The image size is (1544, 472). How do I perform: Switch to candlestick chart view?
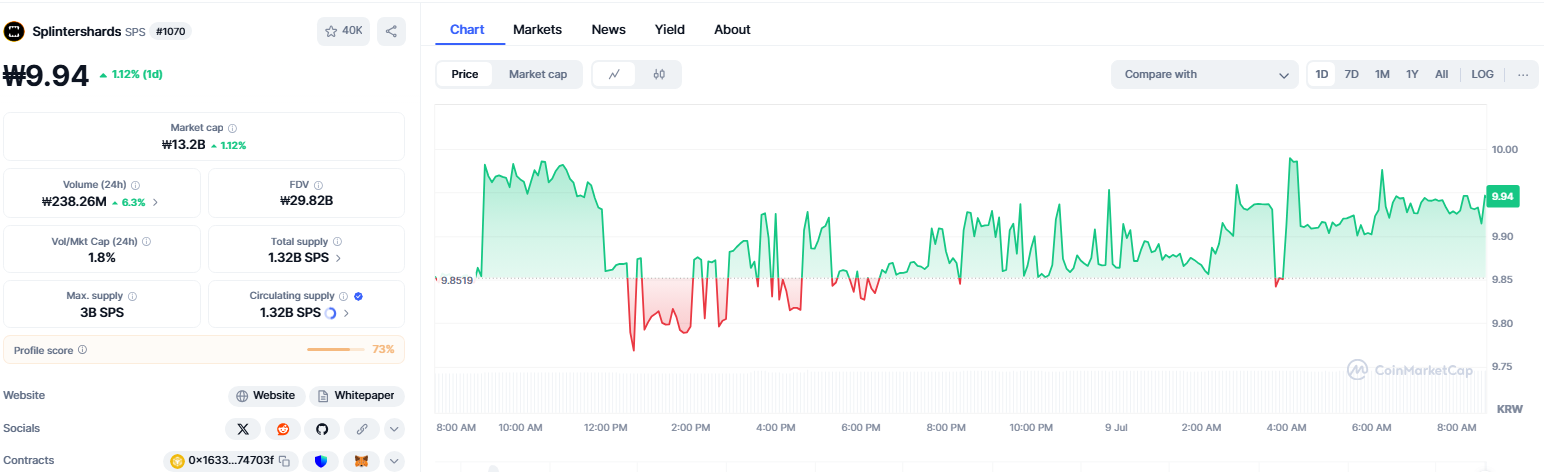tap(659, 74)
